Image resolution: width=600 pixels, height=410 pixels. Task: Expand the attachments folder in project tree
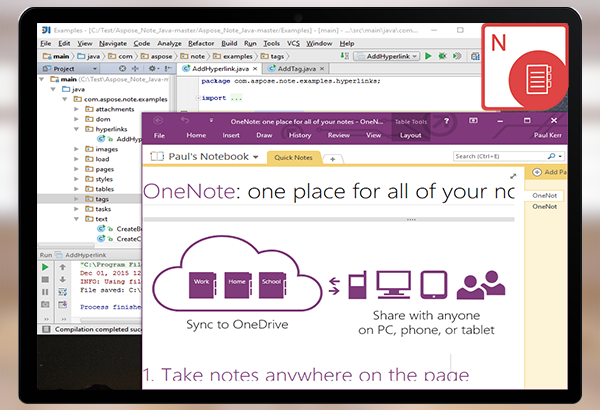click(76, 109)
